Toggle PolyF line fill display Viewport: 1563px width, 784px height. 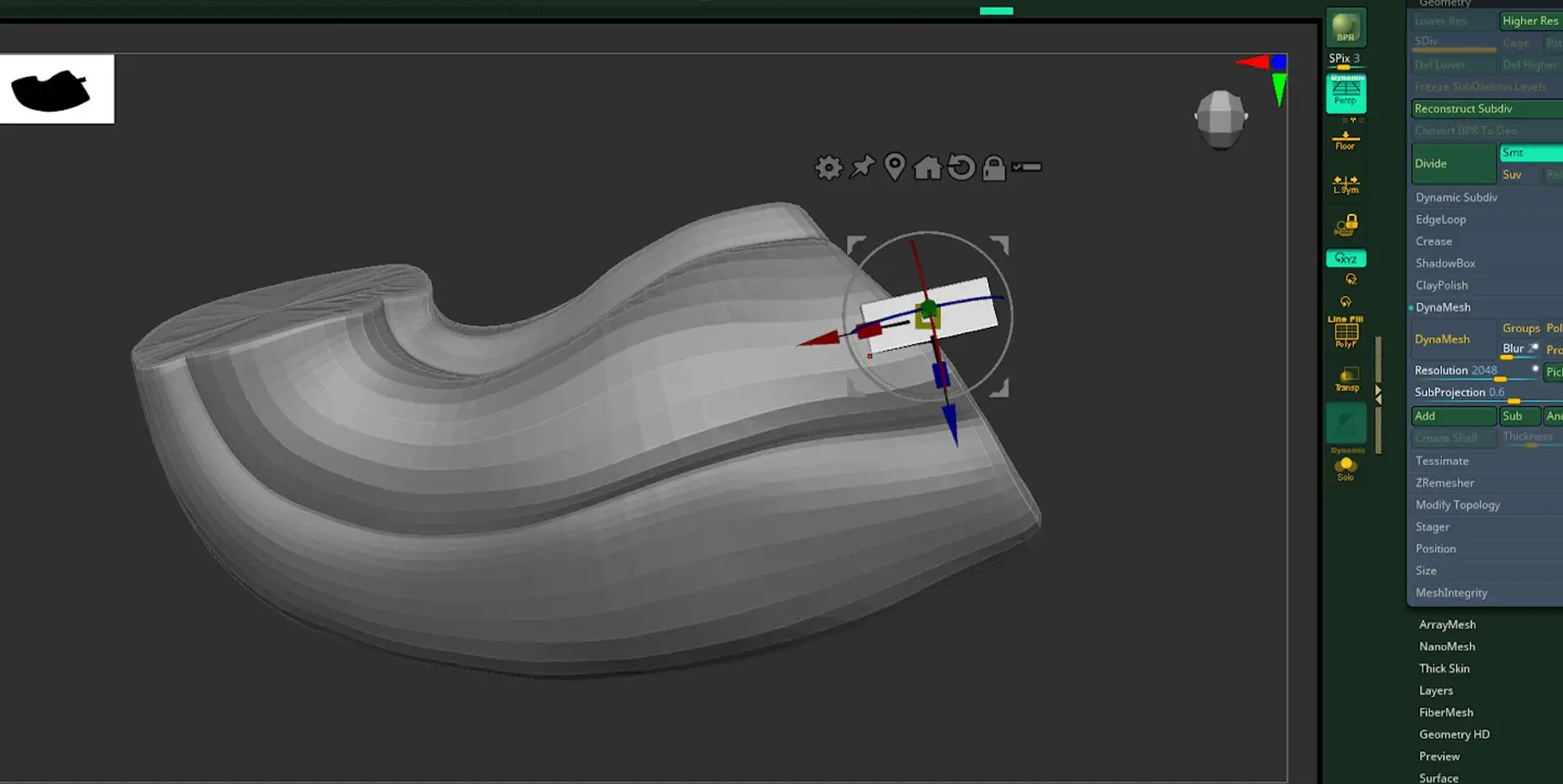(1346, 332)
